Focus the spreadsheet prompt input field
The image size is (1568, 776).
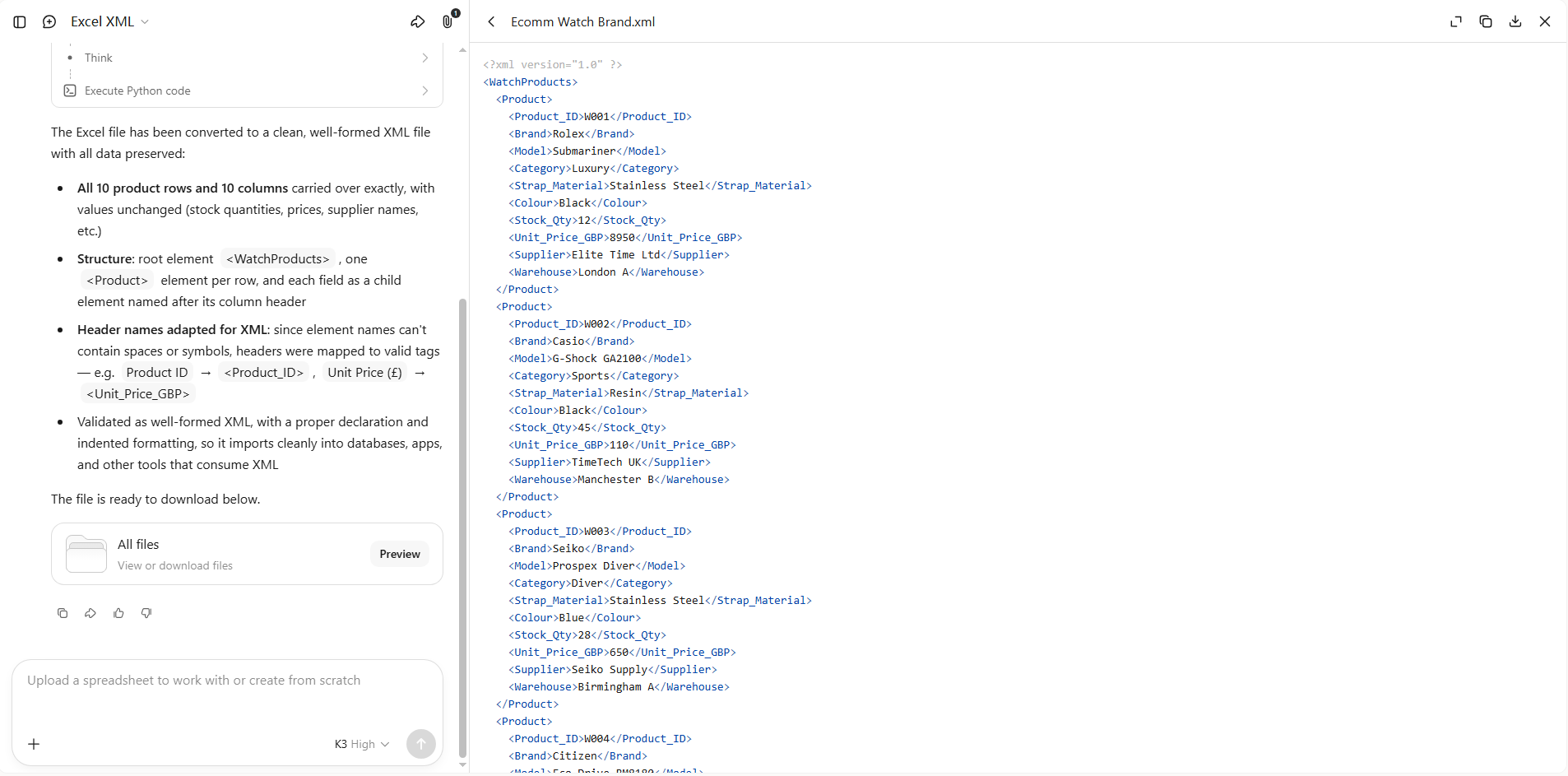[x=227, y=681]
